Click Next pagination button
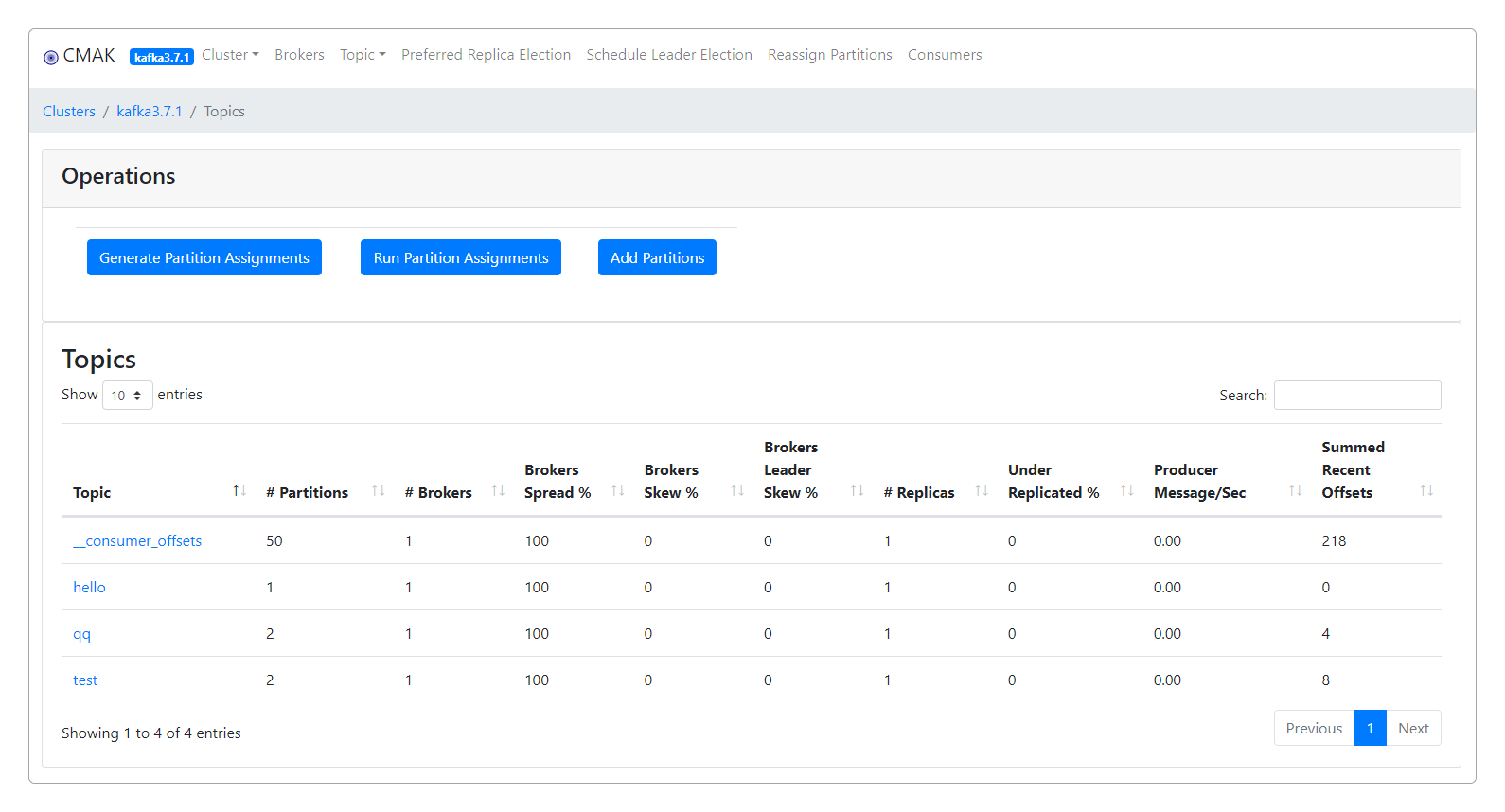Screen dimensions: 1505x812 pos(1413,728)
